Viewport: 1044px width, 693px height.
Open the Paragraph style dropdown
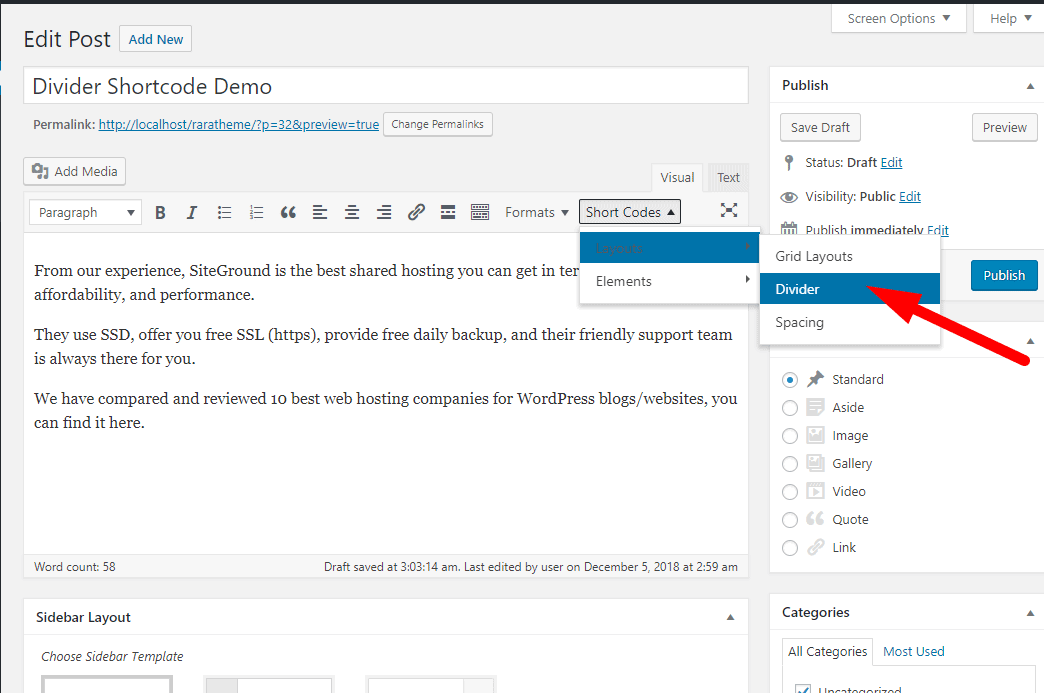86,212
